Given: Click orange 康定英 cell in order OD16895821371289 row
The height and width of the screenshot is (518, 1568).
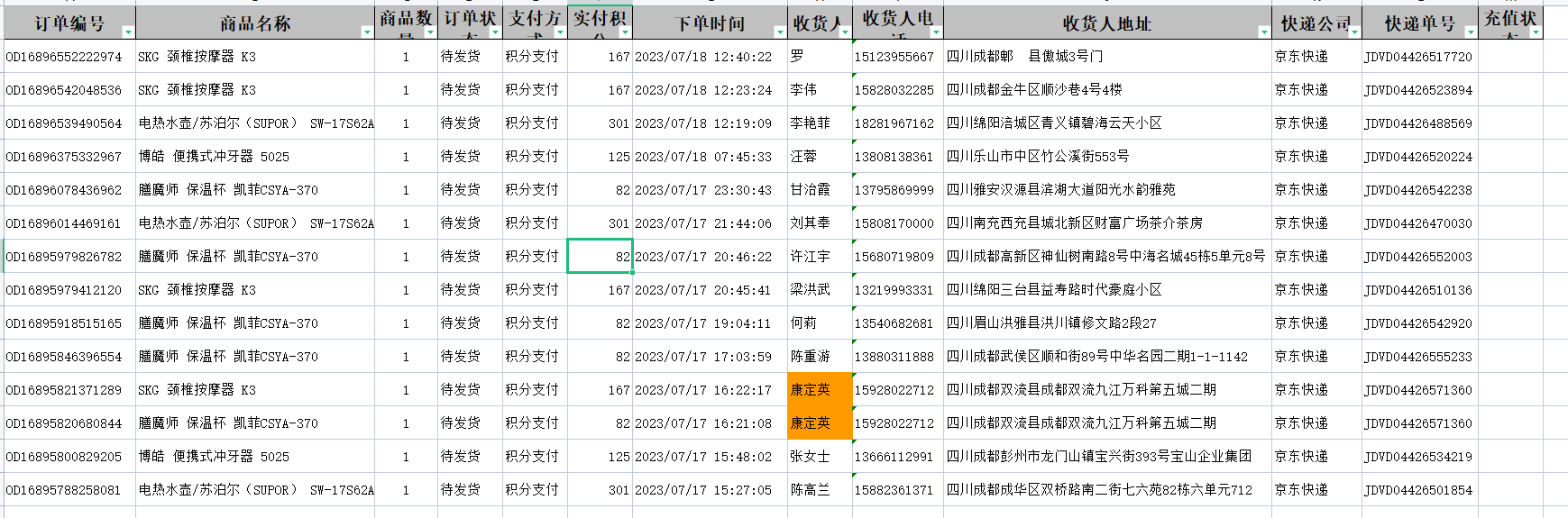Looking at the screenshot, I should [x=820, y=389].
